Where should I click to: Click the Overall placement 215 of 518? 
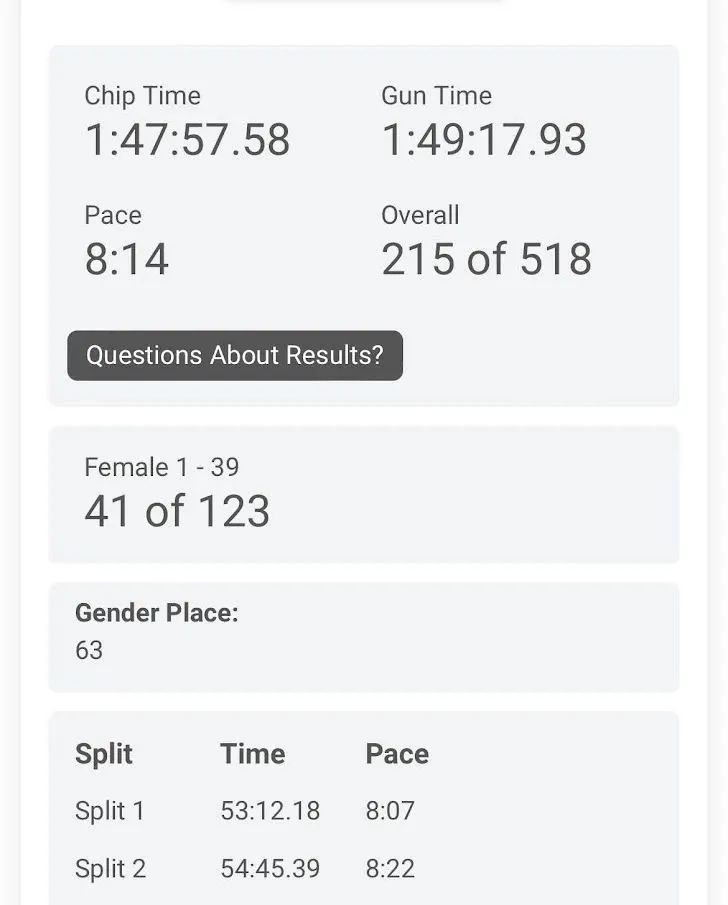pyautogui.click(x=486, y=259)
